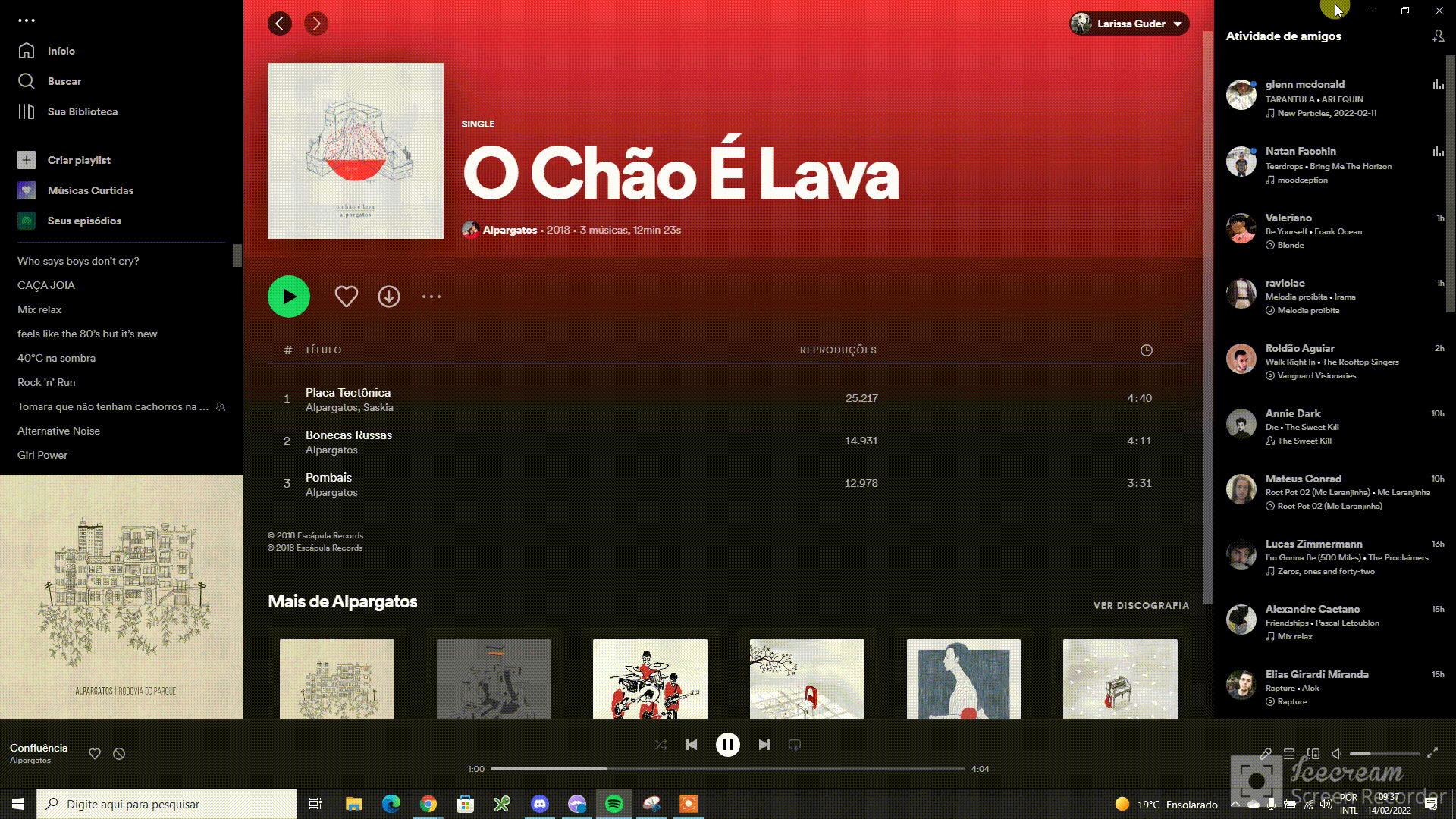Expand player to full screen
The width and height of the screenshot is (1456, 819).
point(1432,753)
